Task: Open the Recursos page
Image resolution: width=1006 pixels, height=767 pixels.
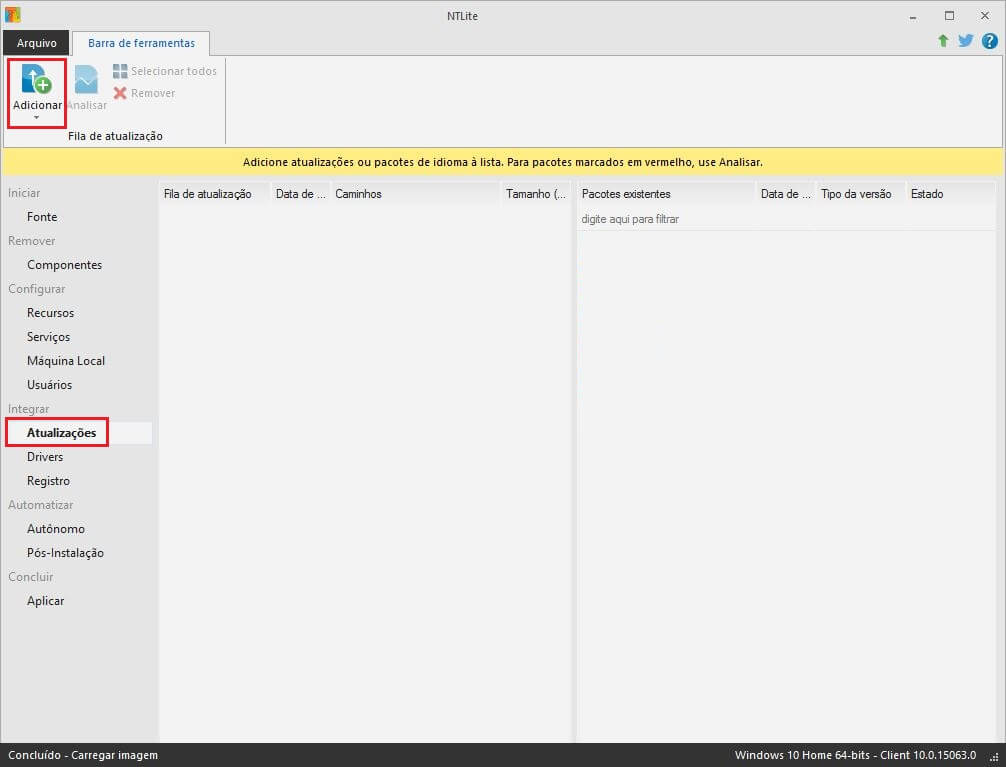Action: (50, 313)
